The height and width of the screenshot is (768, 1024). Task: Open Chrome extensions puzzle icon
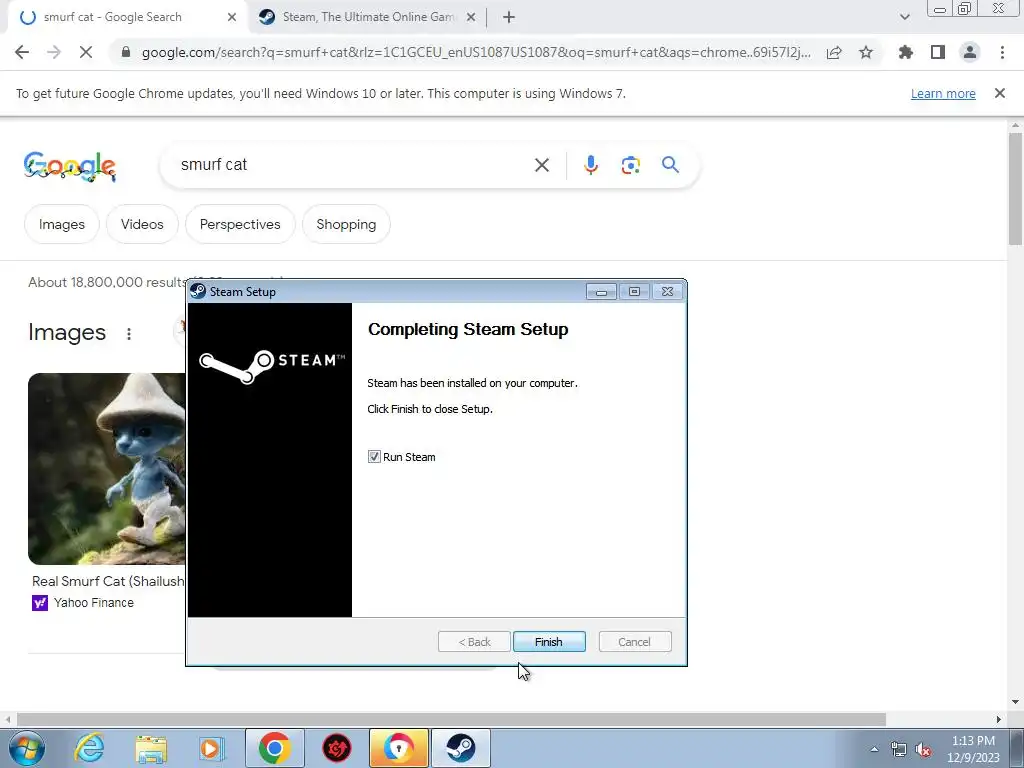pyautogui.click(x=906, y=52)
